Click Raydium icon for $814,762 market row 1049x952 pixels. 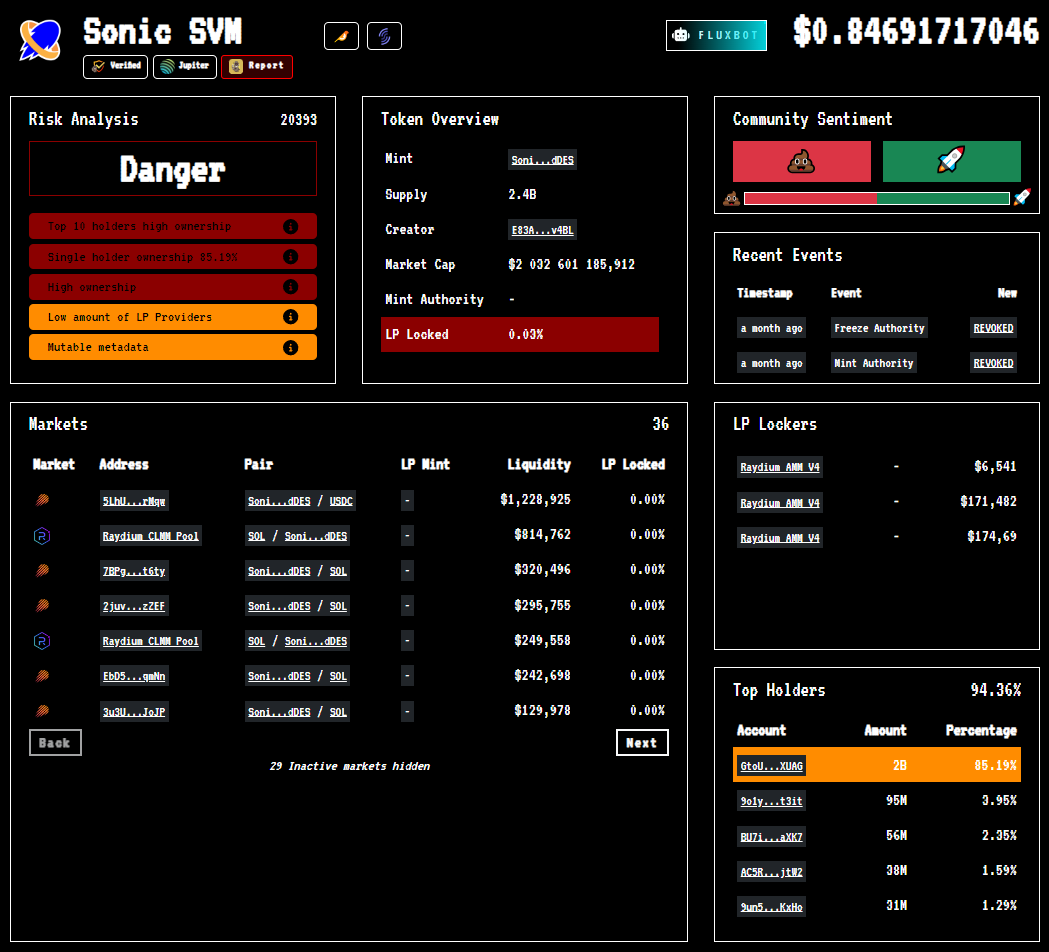pyautogui.click(x=42, y=536)
